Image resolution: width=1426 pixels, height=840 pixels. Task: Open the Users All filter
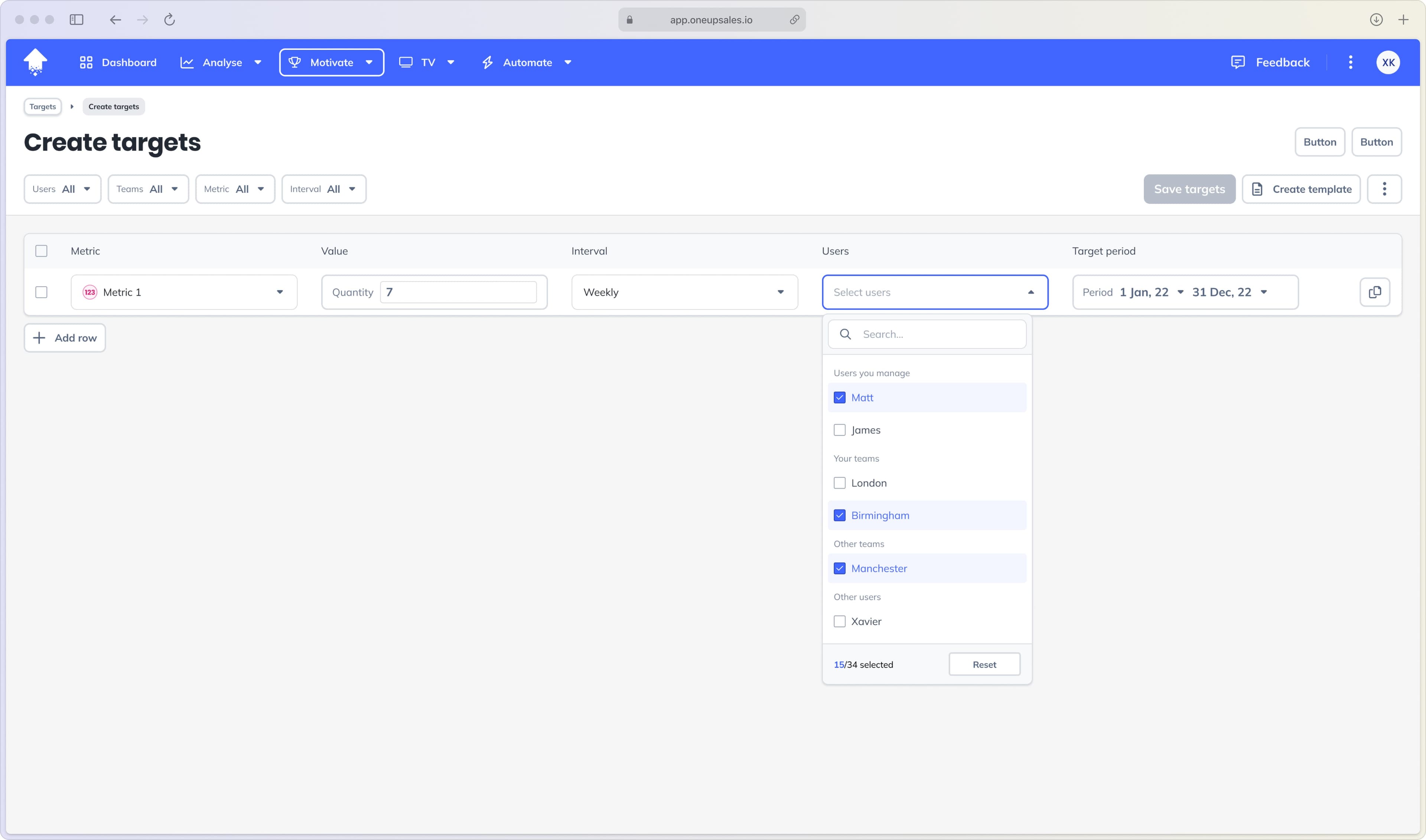(x=62, y=189)
